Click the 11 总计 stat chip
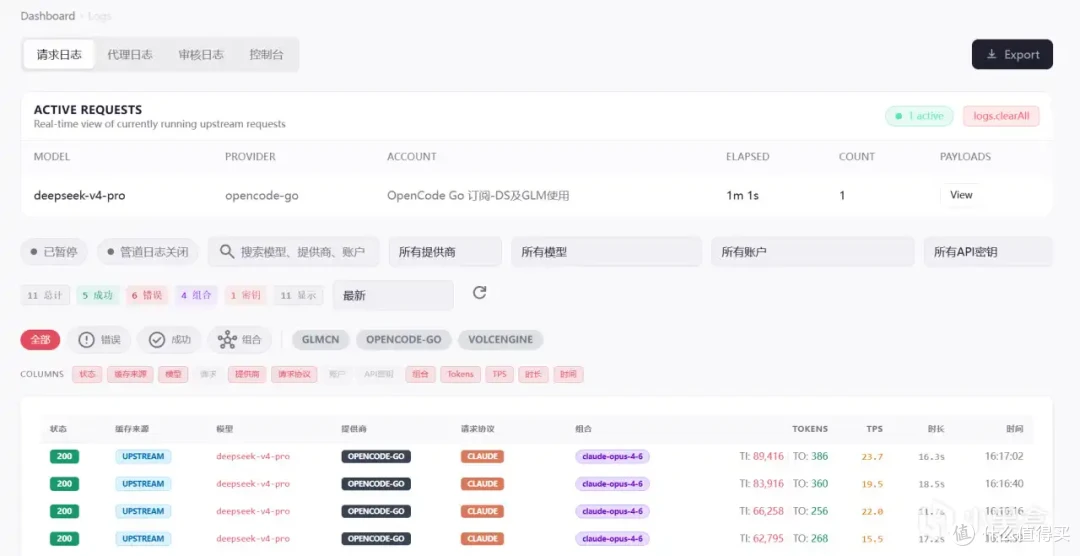The image size is (1080, 556). [45, 296]
